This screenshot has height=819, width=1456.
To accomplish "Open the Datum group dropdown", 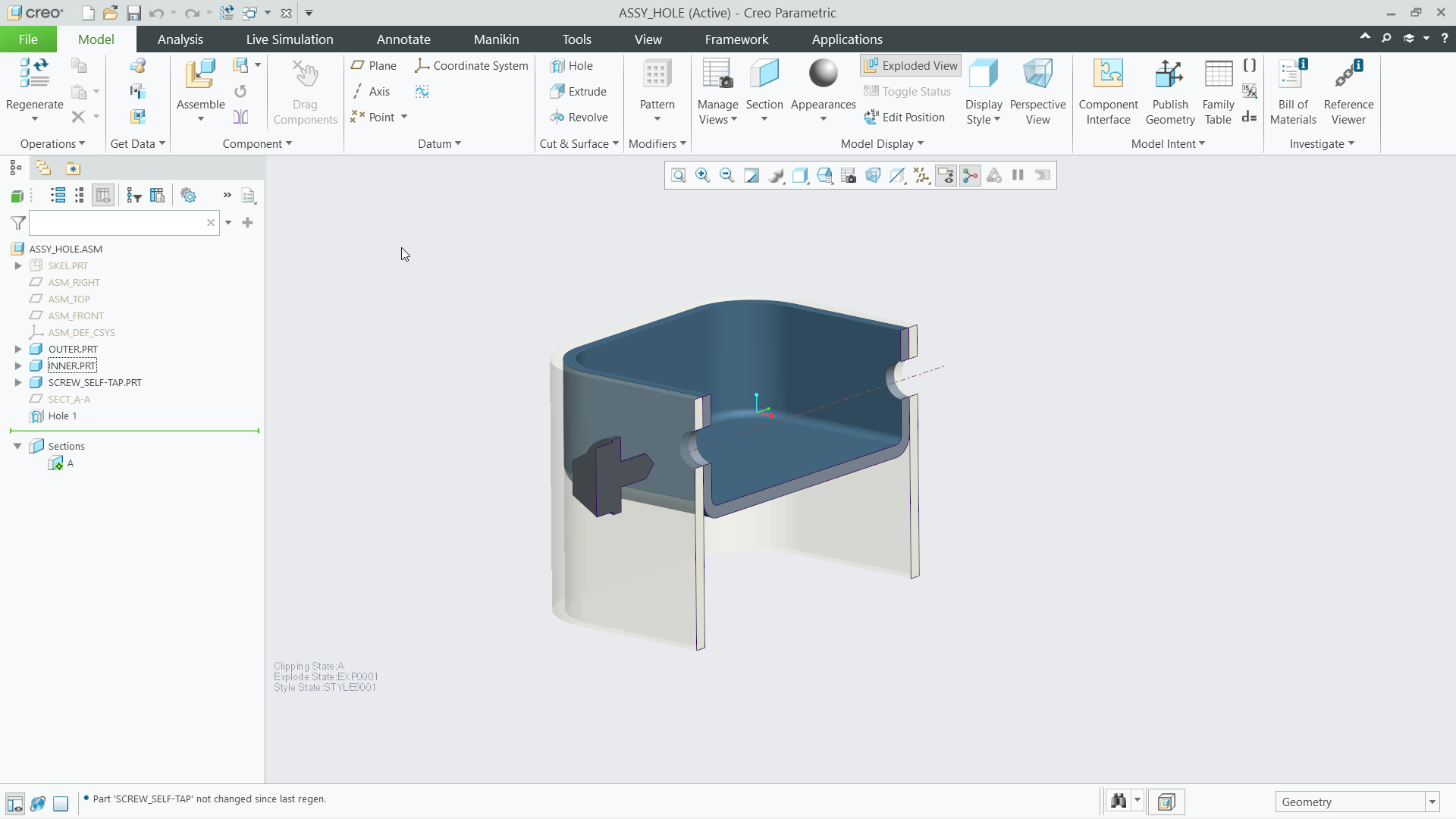I will [x=439, y=144].
